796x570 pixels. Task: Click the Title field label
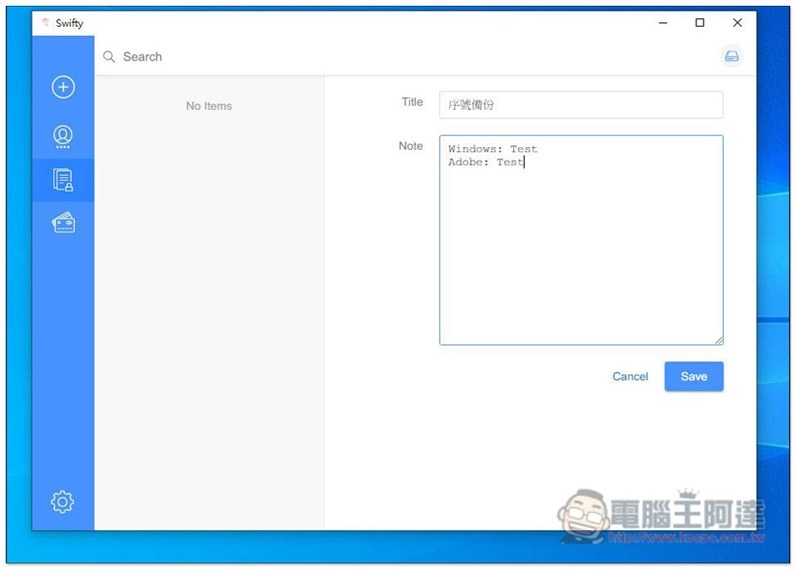tap(412, 102)
